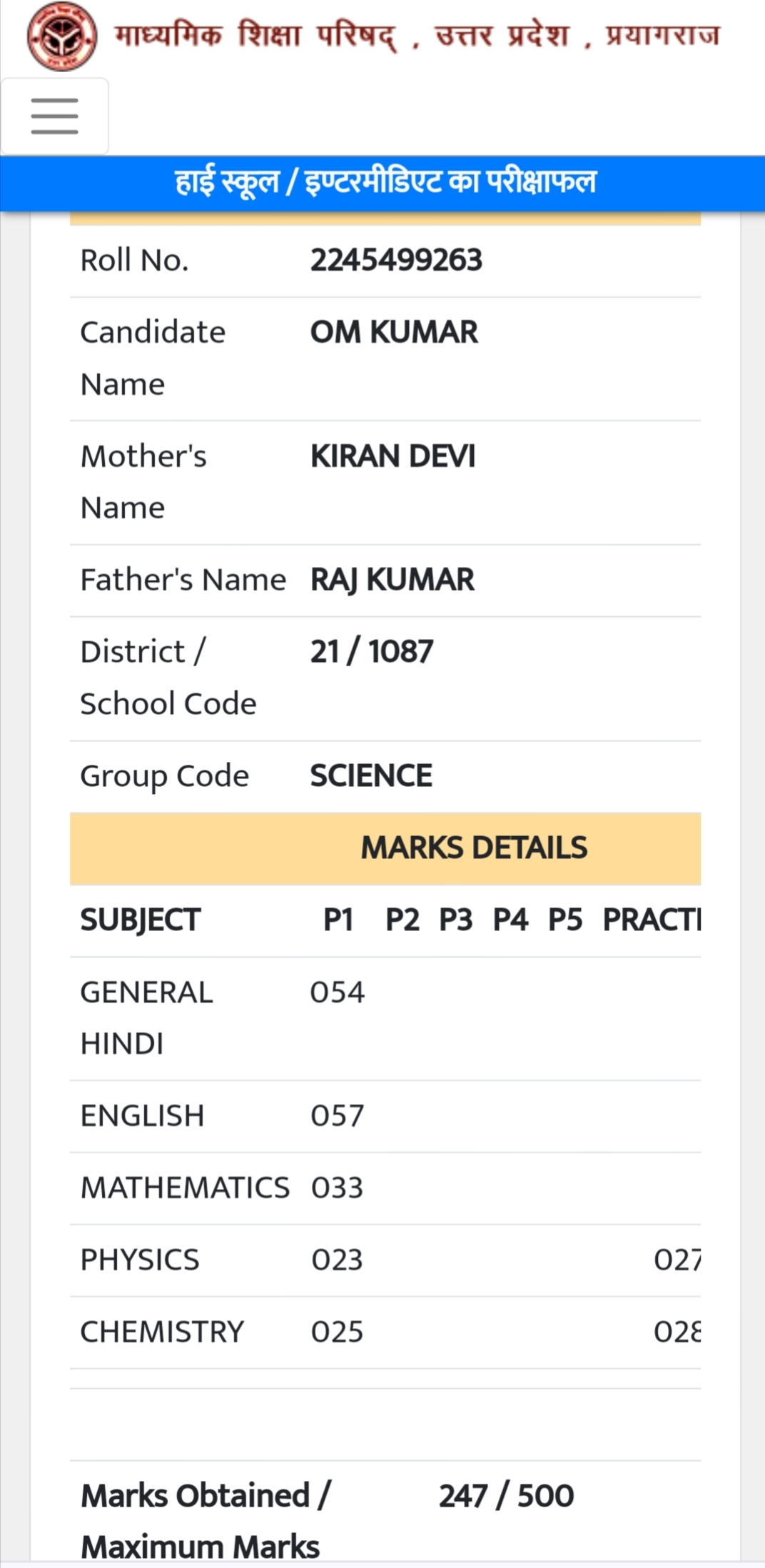Click the SCIENCE group code value
Screen dimensions: 765x1568
[371, 775]
